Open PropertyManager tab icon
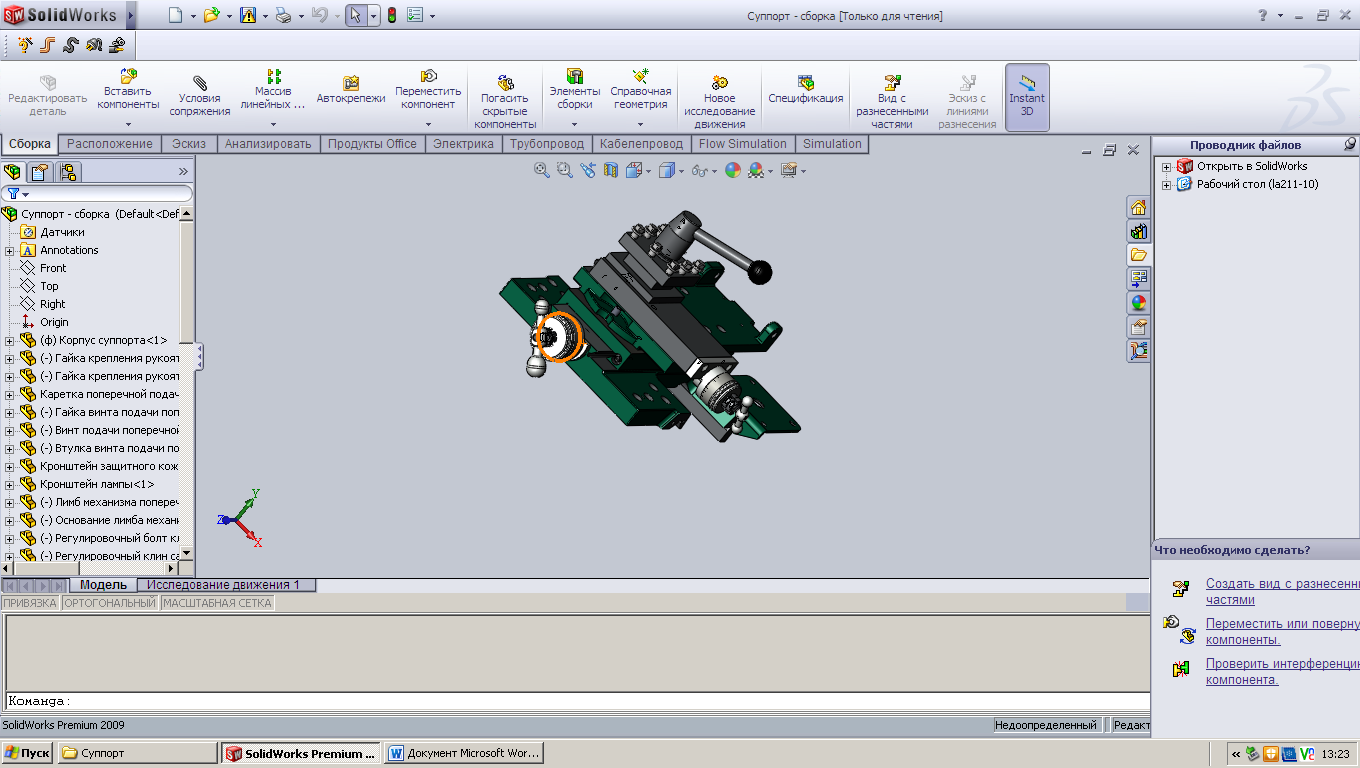1360x768 pixels. tap(41, 172)
